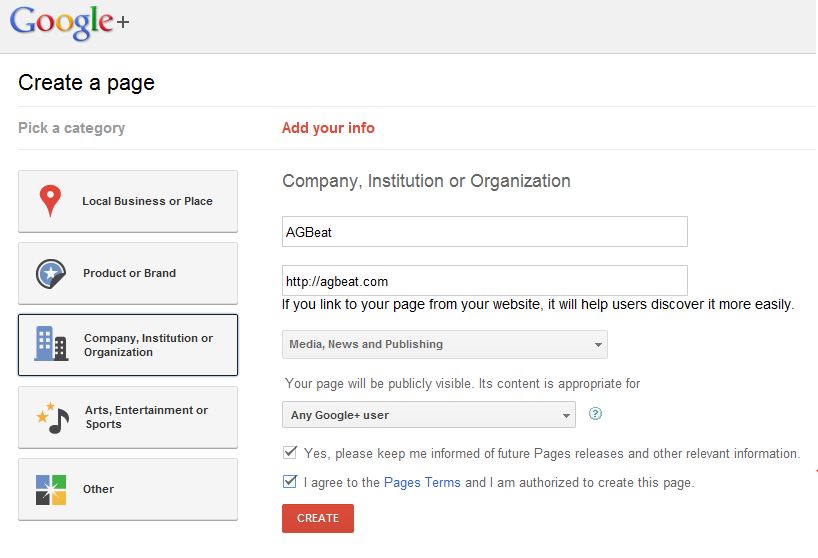Click the blue office buildings icon
The width and height of the screenshot is (818, 558).
51,344
